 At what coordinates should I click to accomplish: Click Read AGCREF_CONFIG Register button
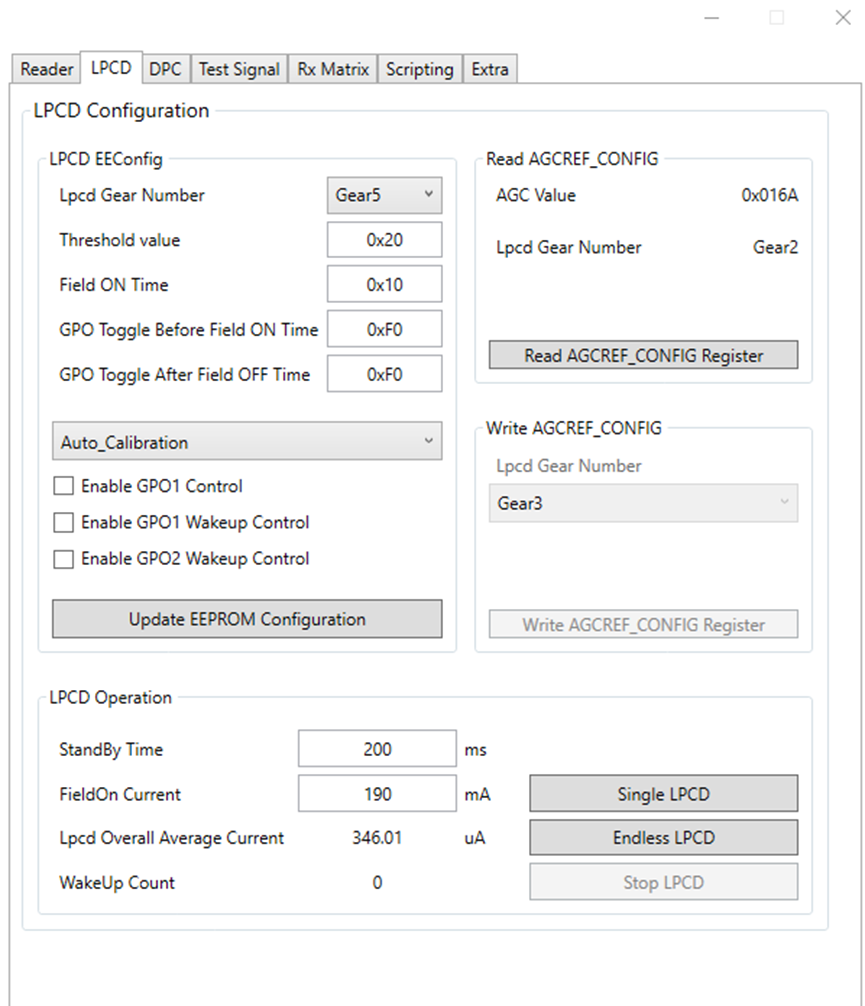point(642,354)
